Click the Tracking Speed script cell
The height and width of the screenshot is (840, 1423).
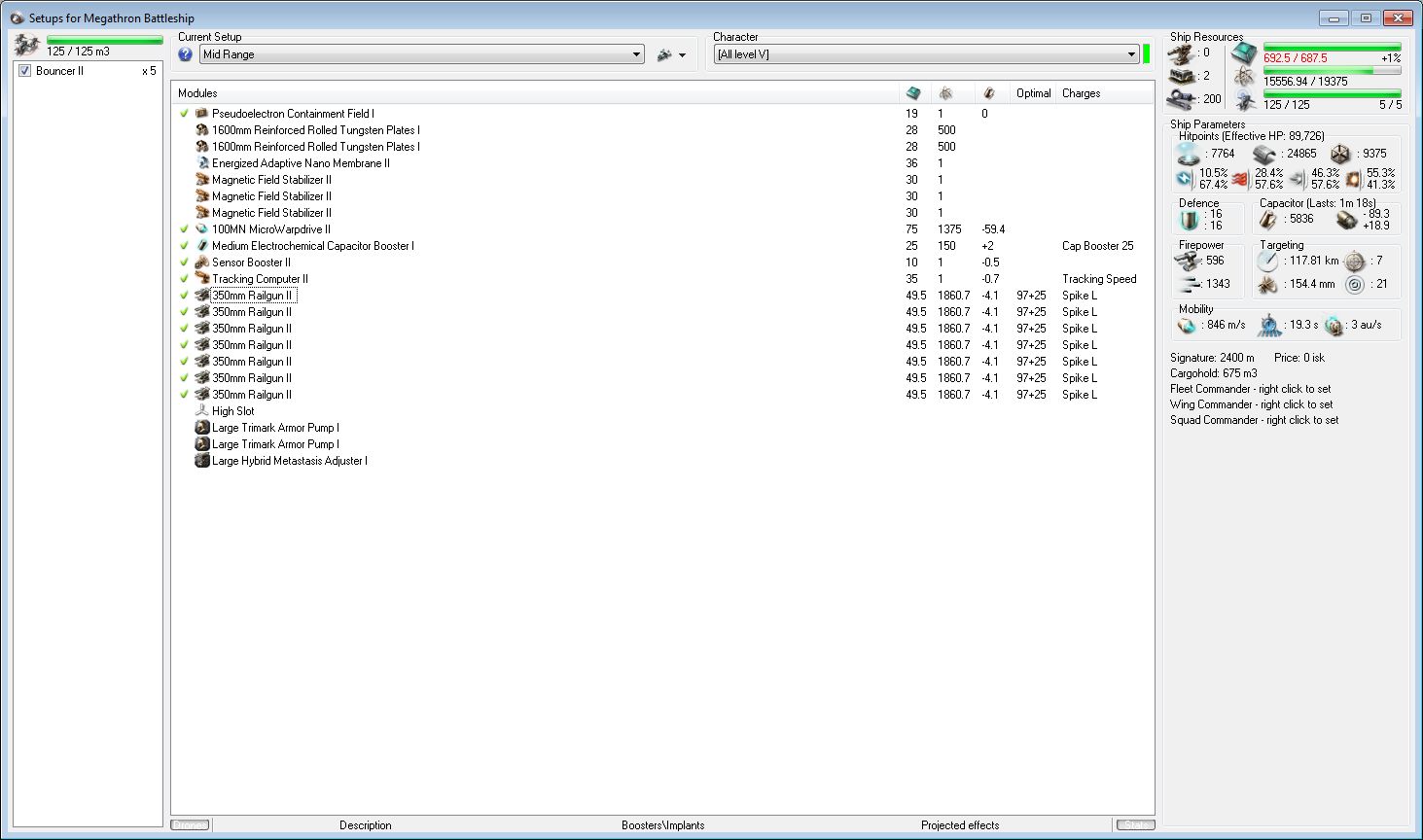[1099, 279]
